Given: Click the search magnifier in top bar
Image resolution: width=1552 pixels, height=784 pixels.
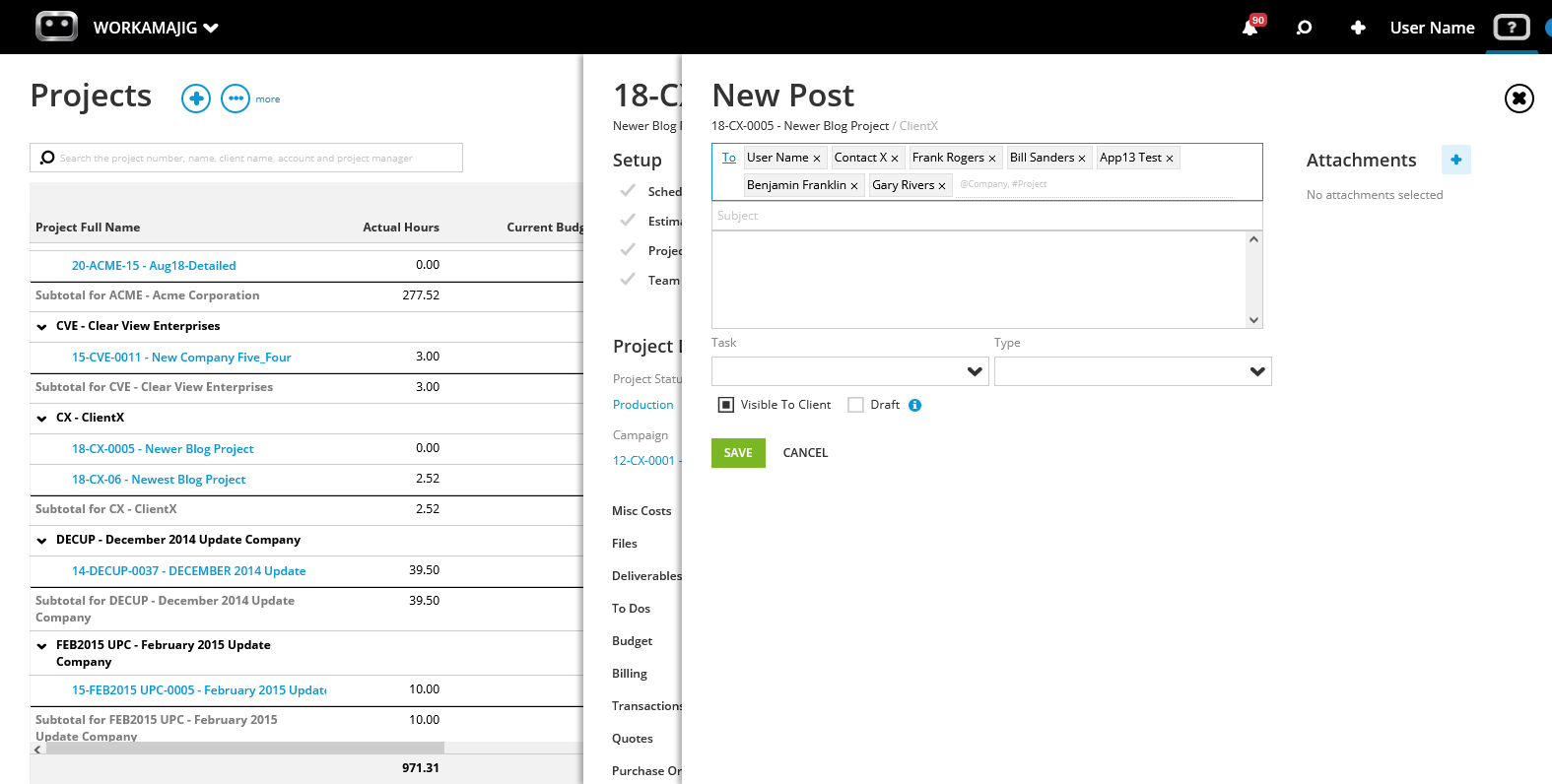Looking at the screenshot, I should pos(1304,28).
